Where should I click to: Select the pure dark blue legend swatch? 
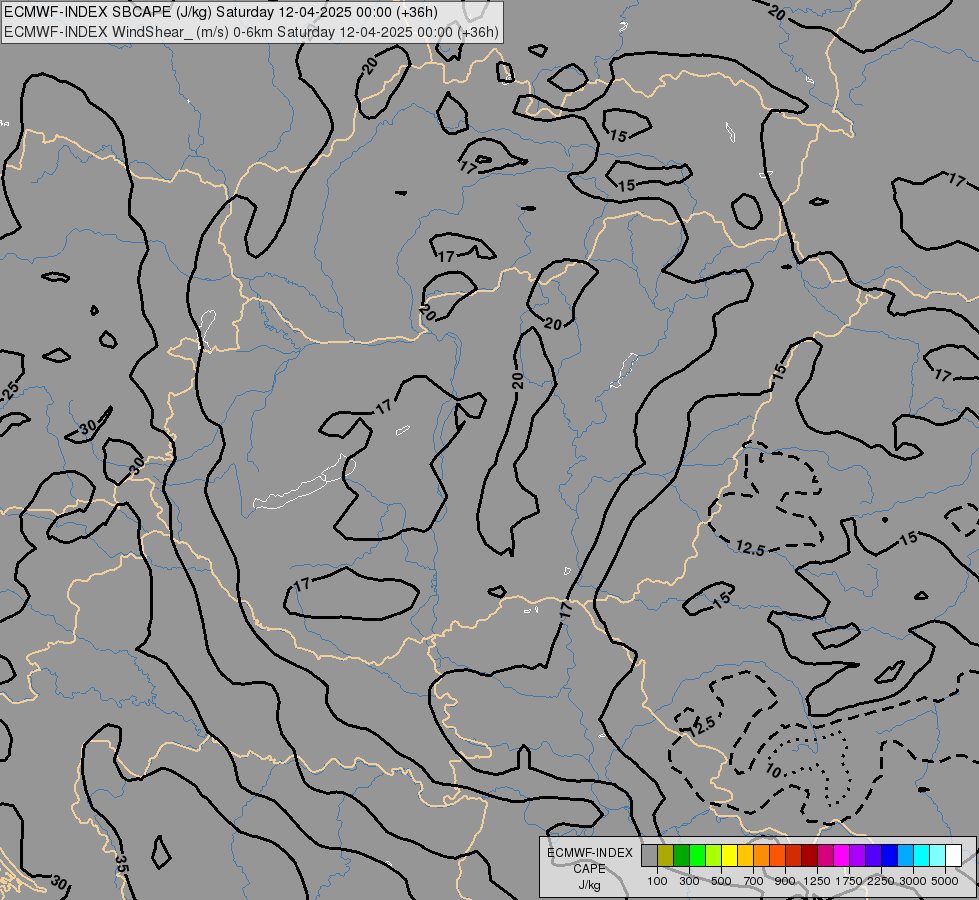(890, 855)
